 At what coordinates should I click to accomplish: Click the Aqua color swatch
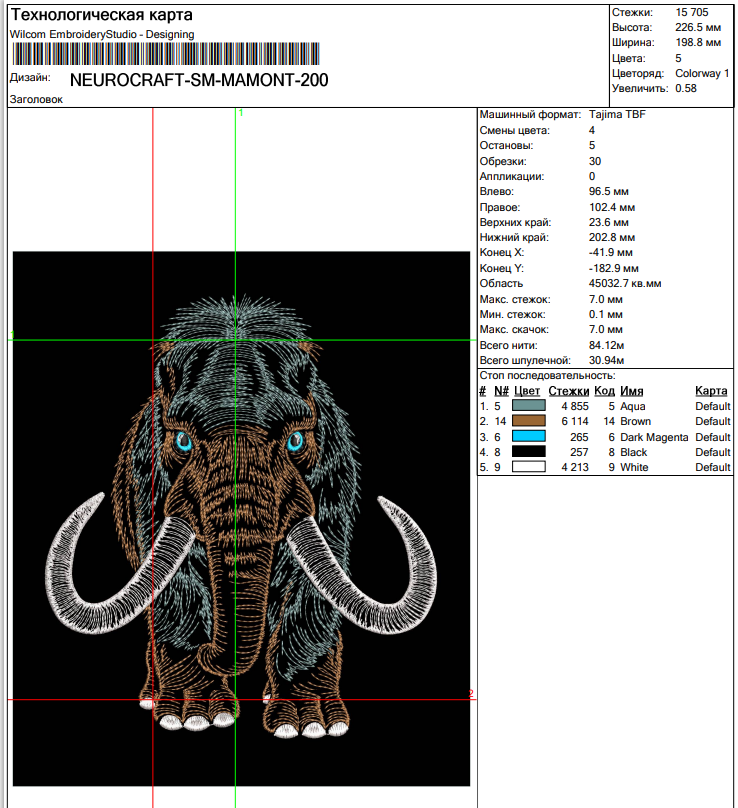(529, 407)
